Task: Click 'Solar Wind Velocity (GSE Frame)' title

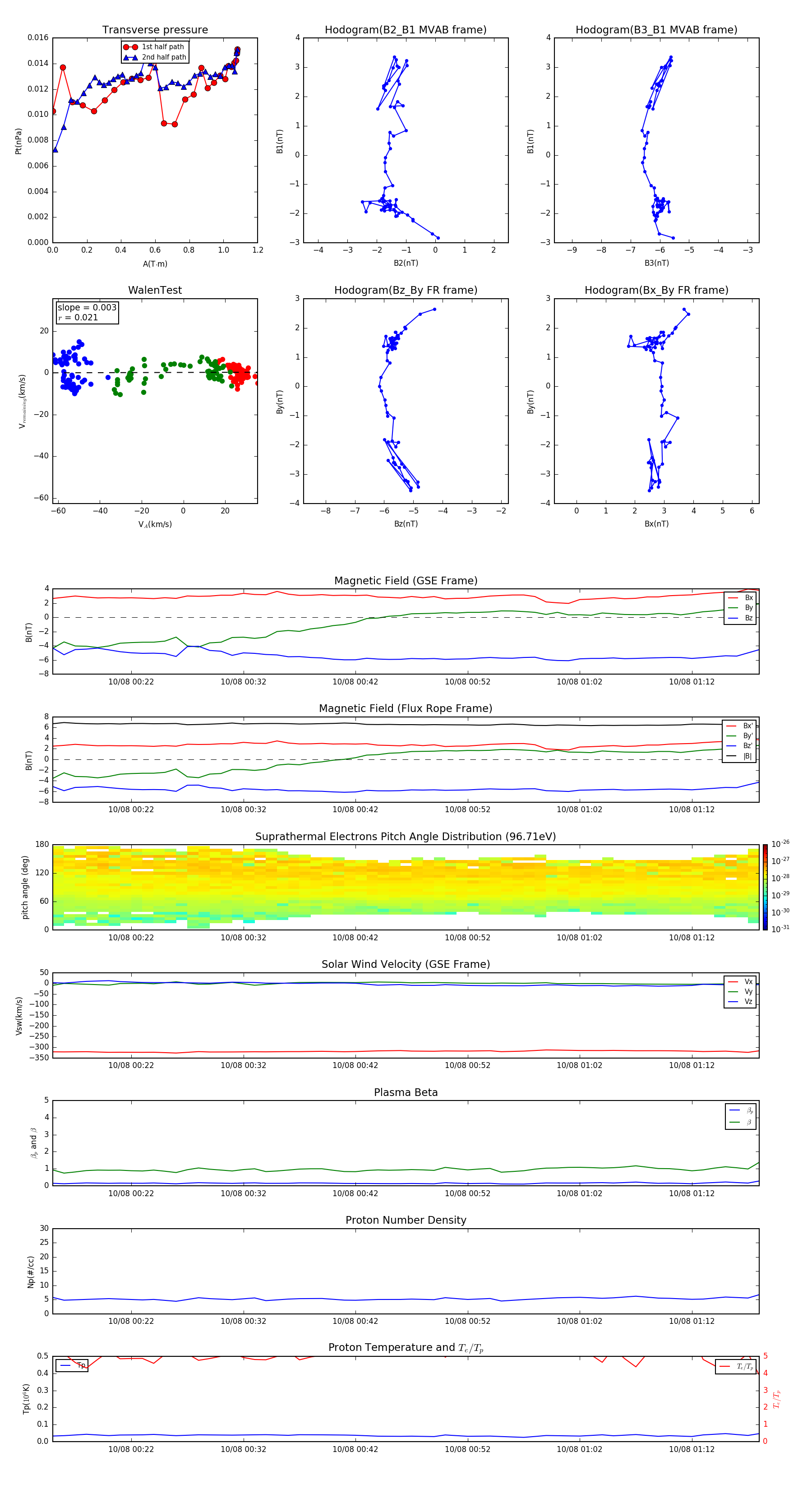Action: pyautogui.click(x=406, y=964)
